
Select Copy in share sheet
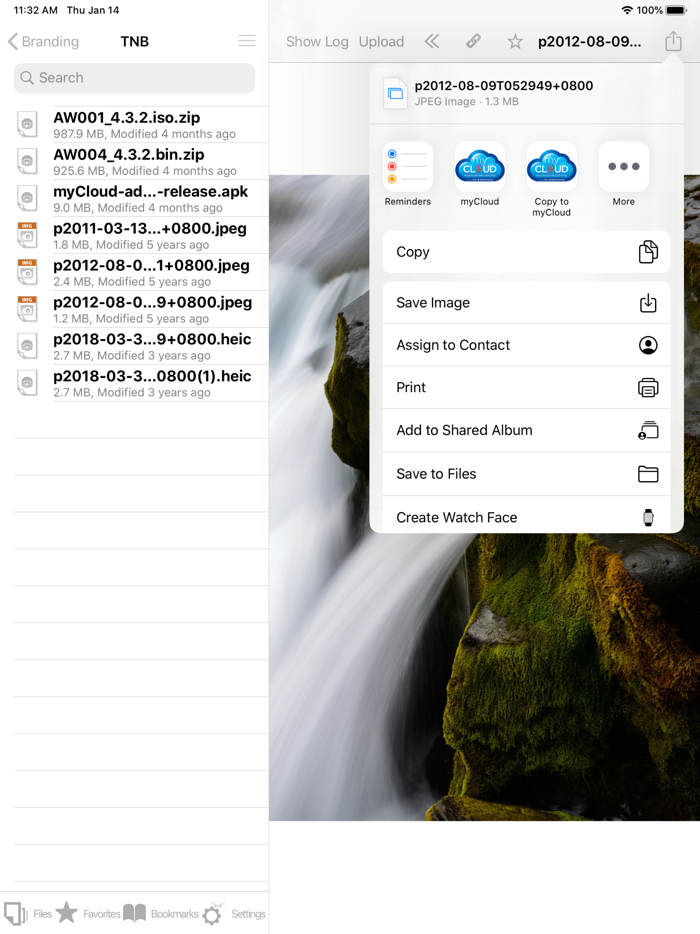[x=527, y=252]
